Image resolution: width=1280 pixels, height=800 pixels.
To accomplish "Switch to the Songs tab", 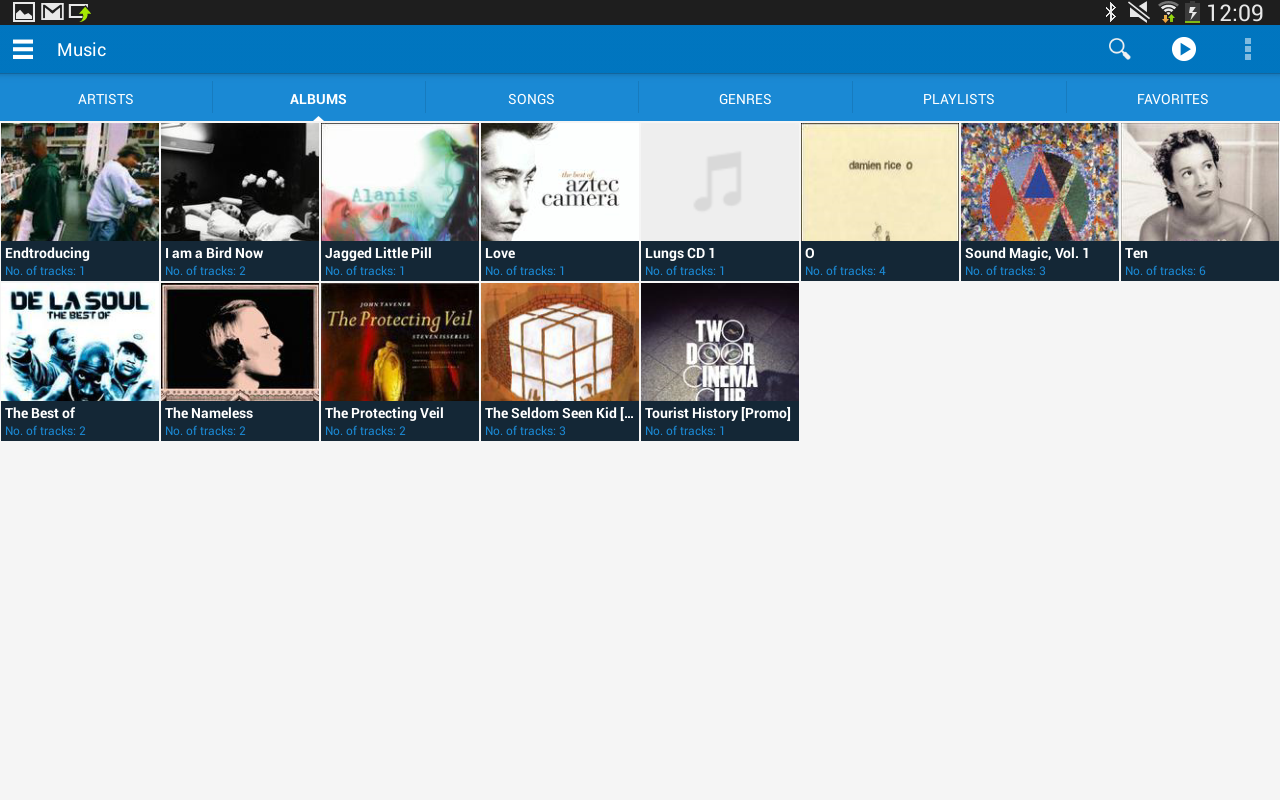I will click(531, 99).
